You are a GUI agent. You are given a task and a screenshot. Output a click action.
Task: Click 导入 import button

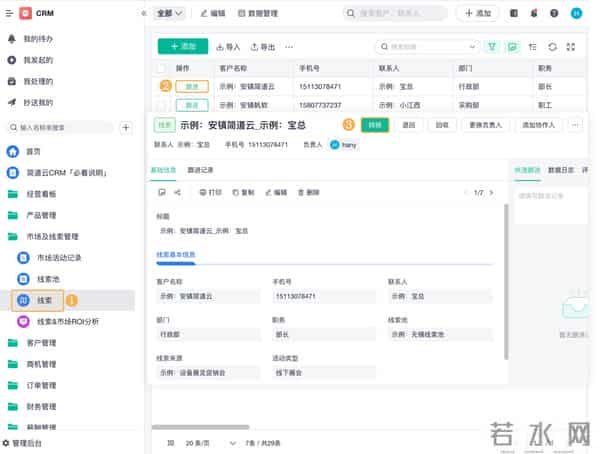tap(228, 47)
